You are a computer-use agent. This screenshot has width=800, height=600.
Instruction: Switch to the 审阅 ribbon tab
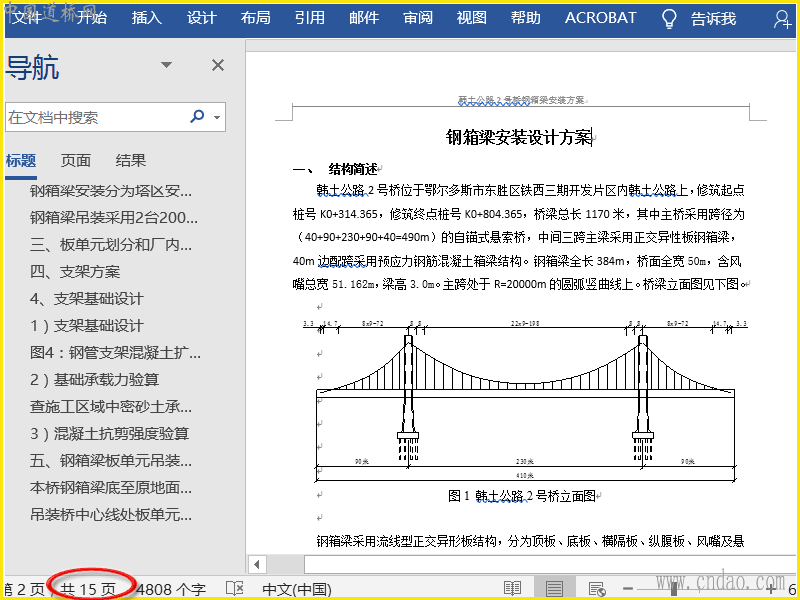tap(418, 18)
